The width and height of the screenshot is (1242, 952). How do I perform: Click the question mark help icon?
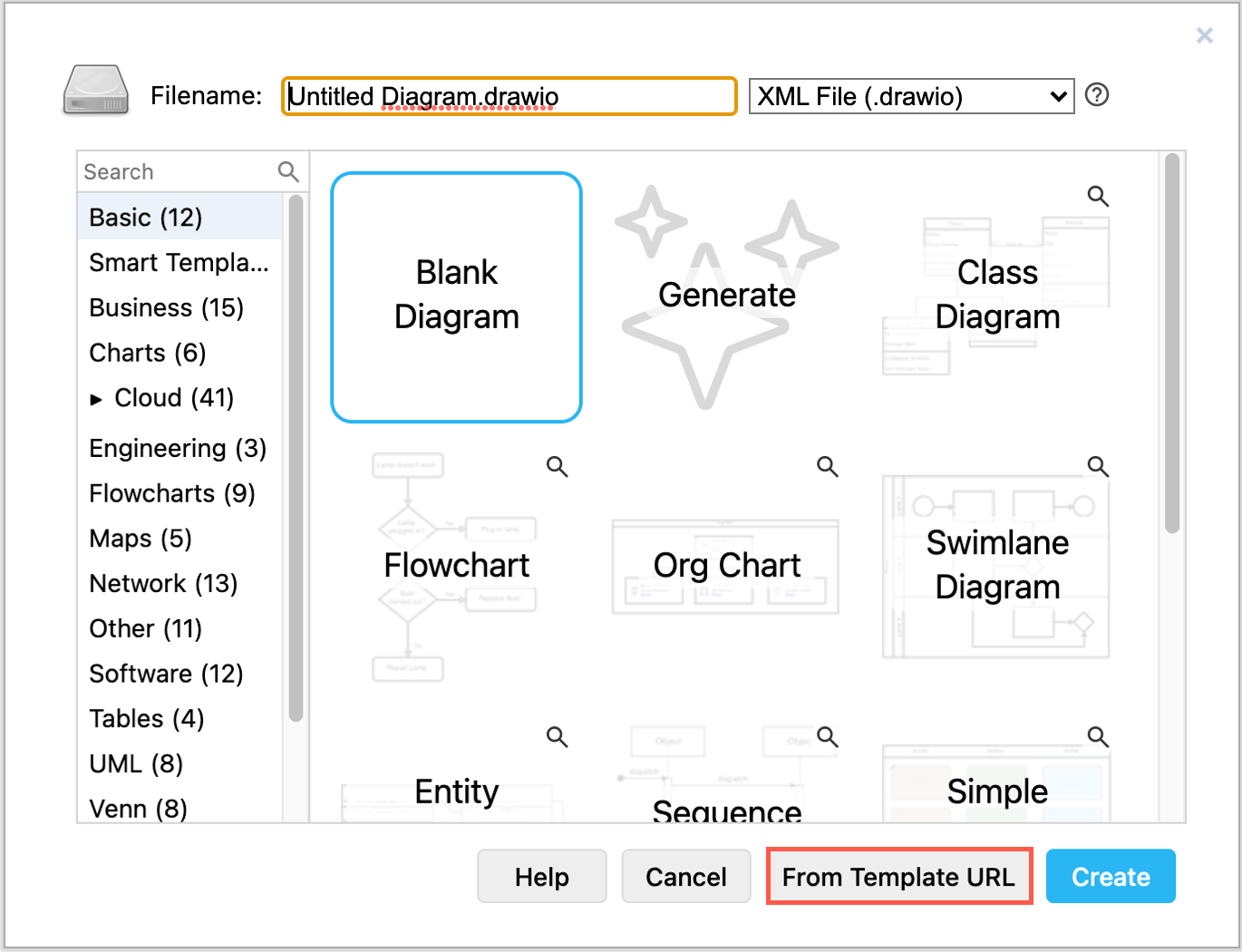[x=1097, y=94]
